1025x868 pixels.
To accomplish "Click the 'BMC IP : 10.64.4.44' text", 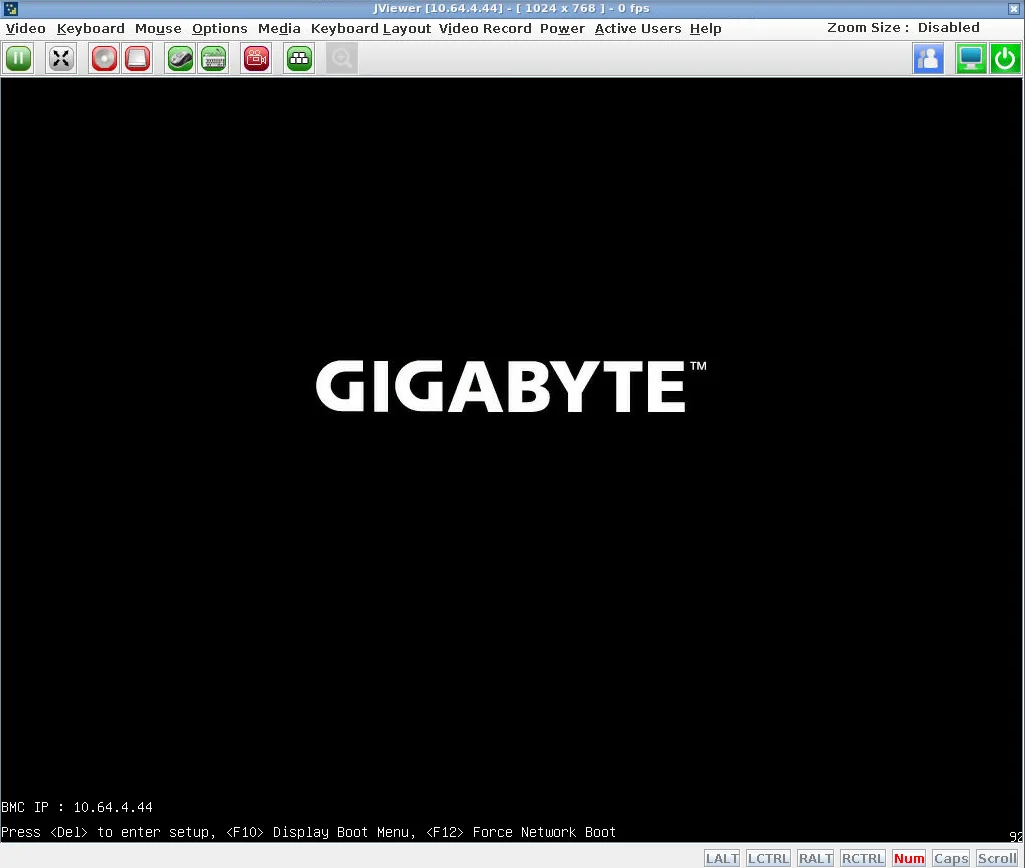I will tap(77, 807).
